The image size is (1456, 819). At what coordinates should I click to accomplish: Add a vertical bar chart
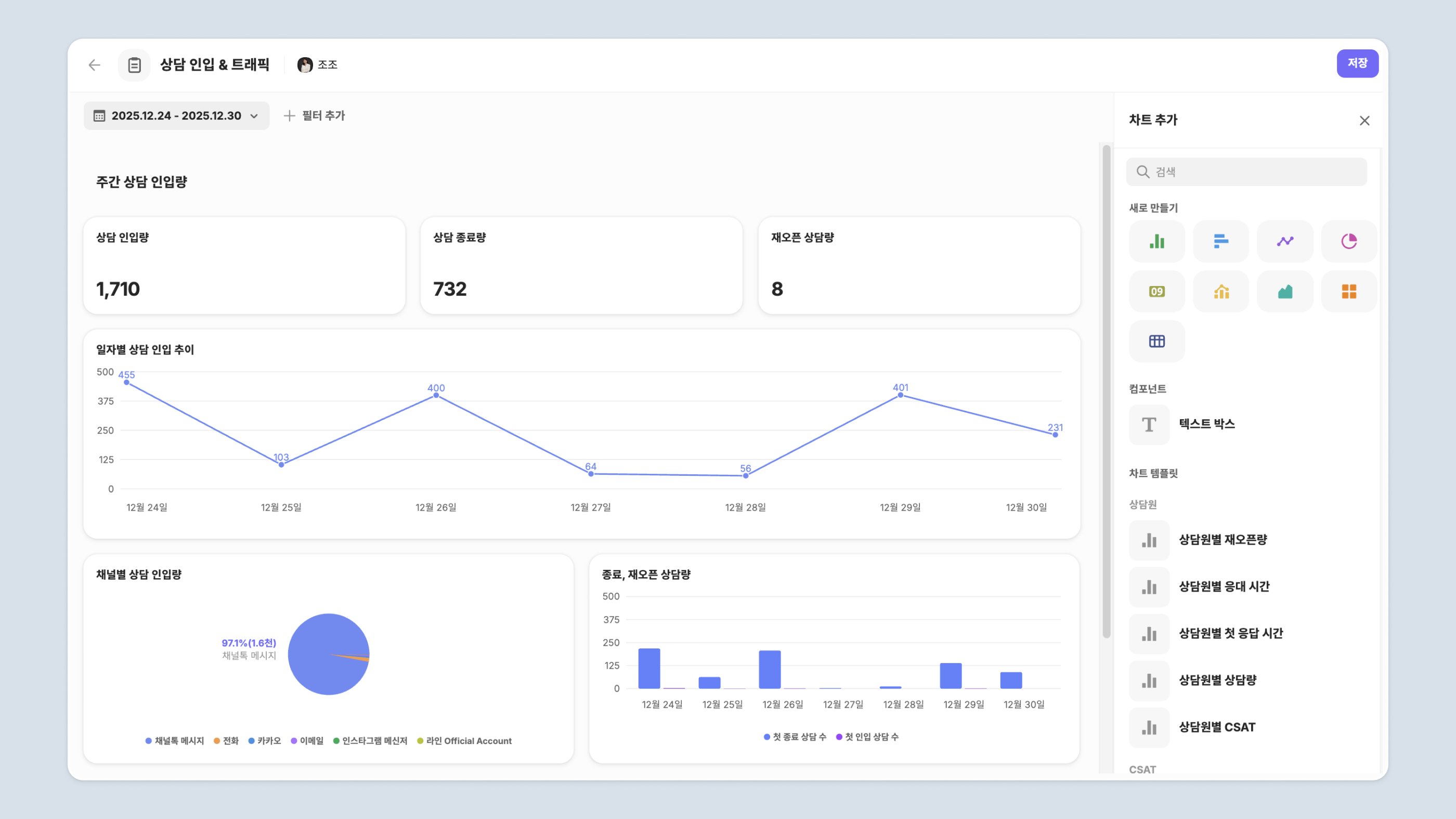pyautogui.click(x=1156, y=241)
